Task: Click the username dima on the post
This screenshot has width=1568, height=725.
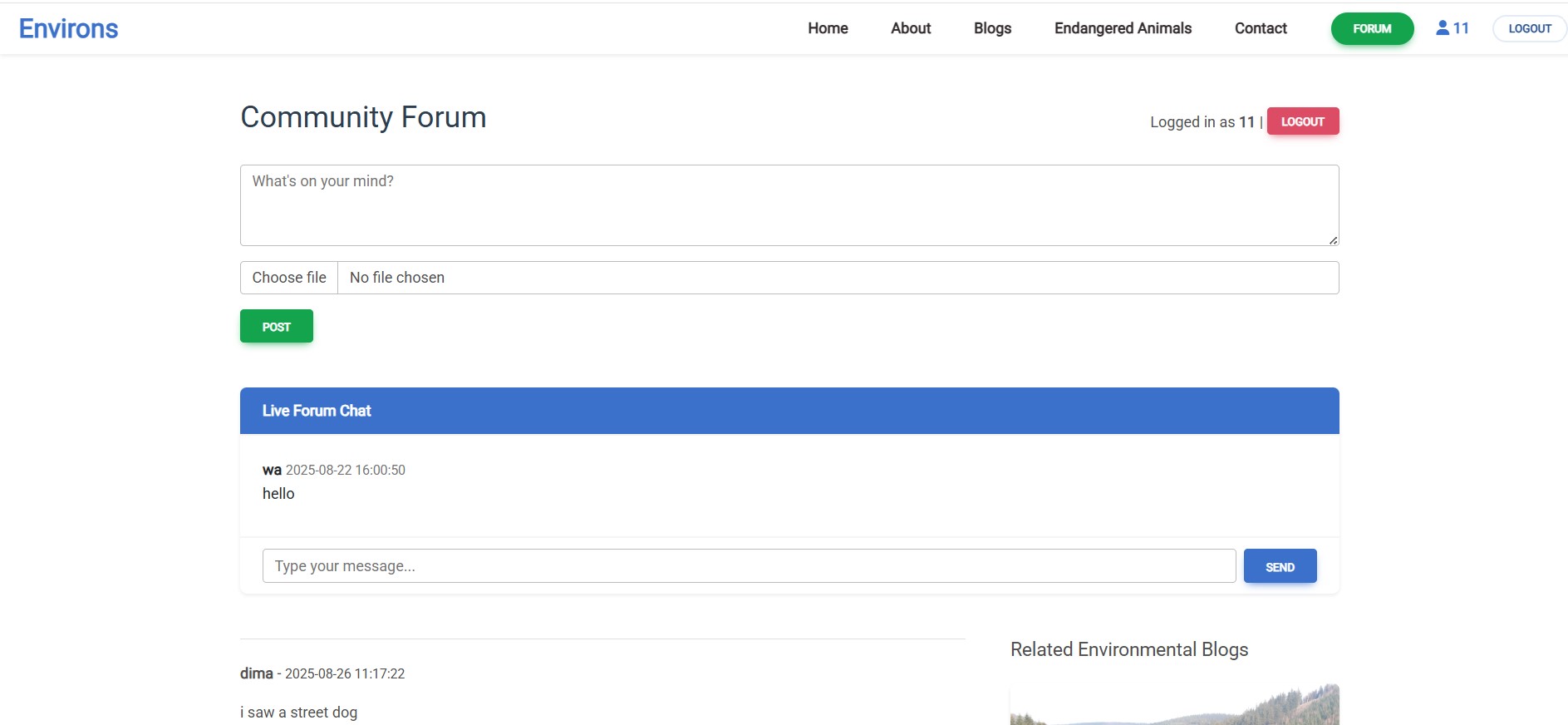Action: click(256, 673)
